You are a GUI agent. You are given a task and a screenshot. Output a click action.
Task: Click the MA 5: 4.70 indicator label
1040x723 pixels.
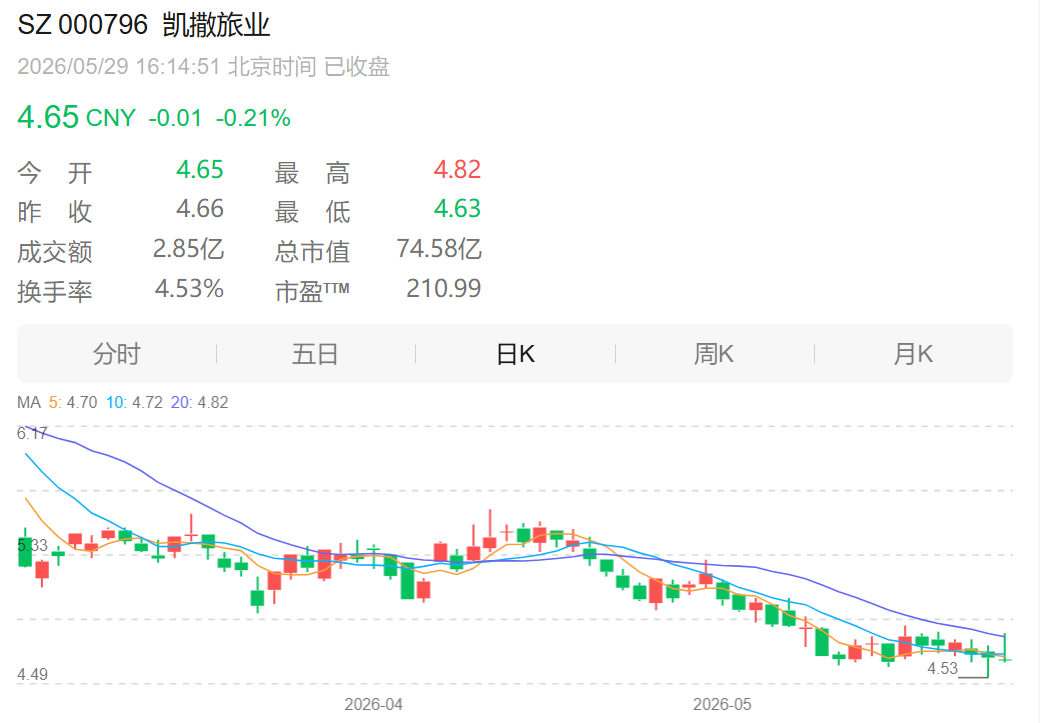(73, 402)
